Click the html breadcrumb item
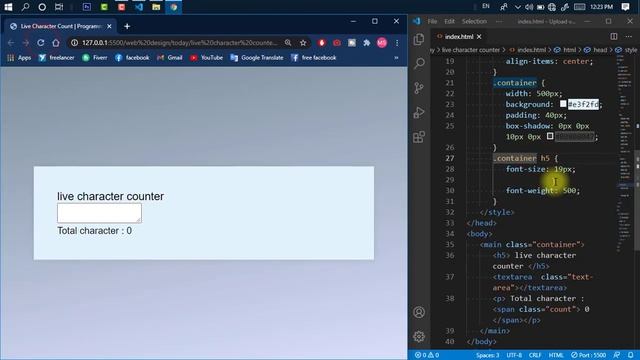 point(565,50)
